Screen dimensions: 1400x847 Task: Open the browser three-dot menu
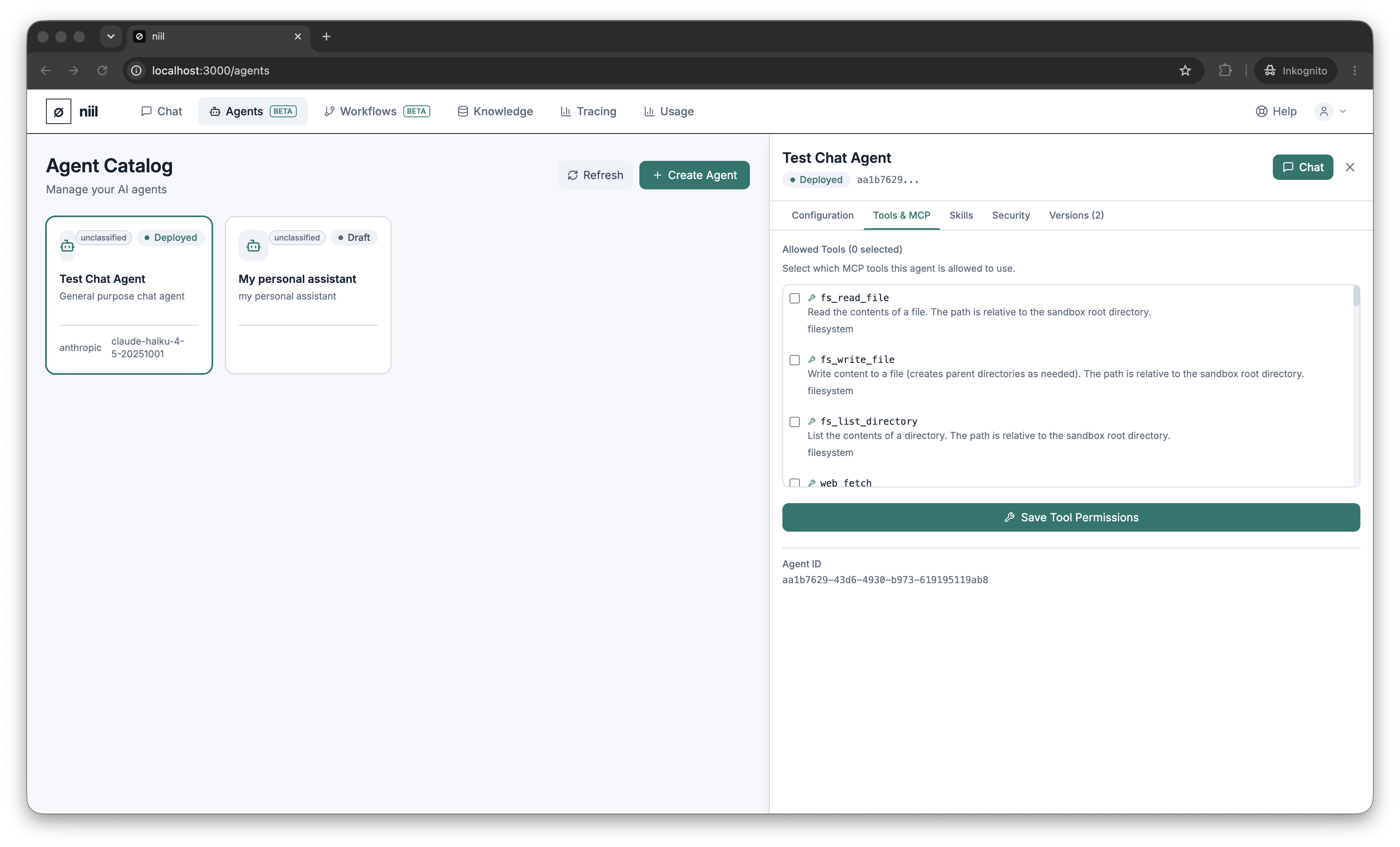click(1354, 71)
